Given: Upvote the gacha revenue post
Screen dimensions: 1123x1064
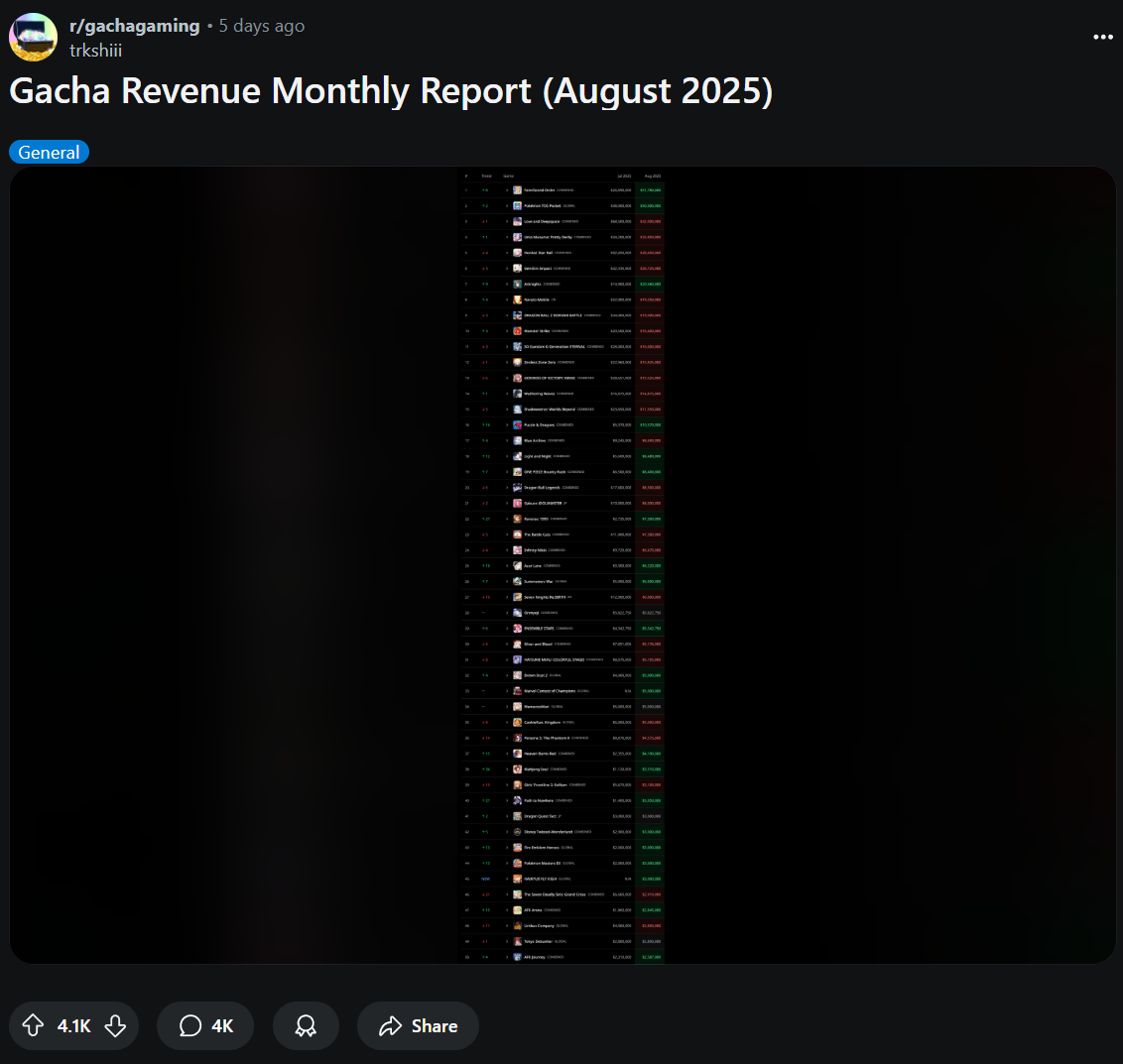Looking at the screenshot, I should coord(33,1026).
